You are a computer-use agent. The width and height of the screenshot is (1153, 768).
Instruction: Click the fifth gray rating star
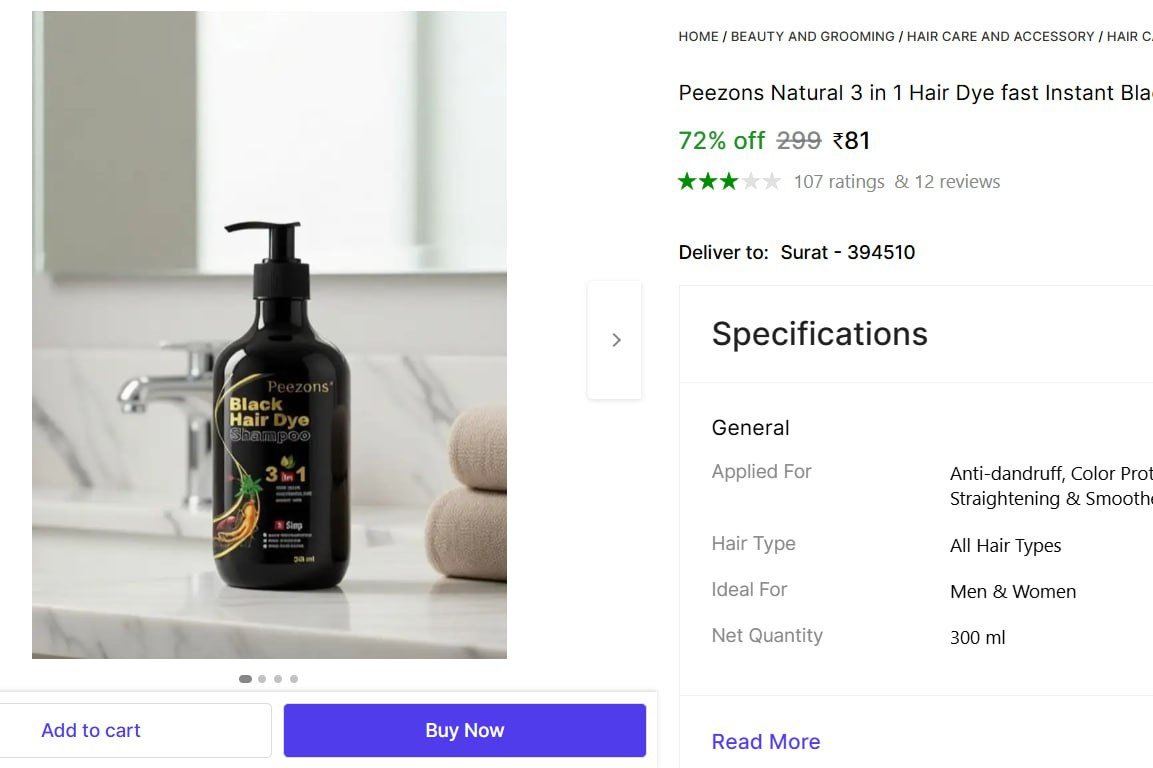pyautogui.click(x=771, y=181)
